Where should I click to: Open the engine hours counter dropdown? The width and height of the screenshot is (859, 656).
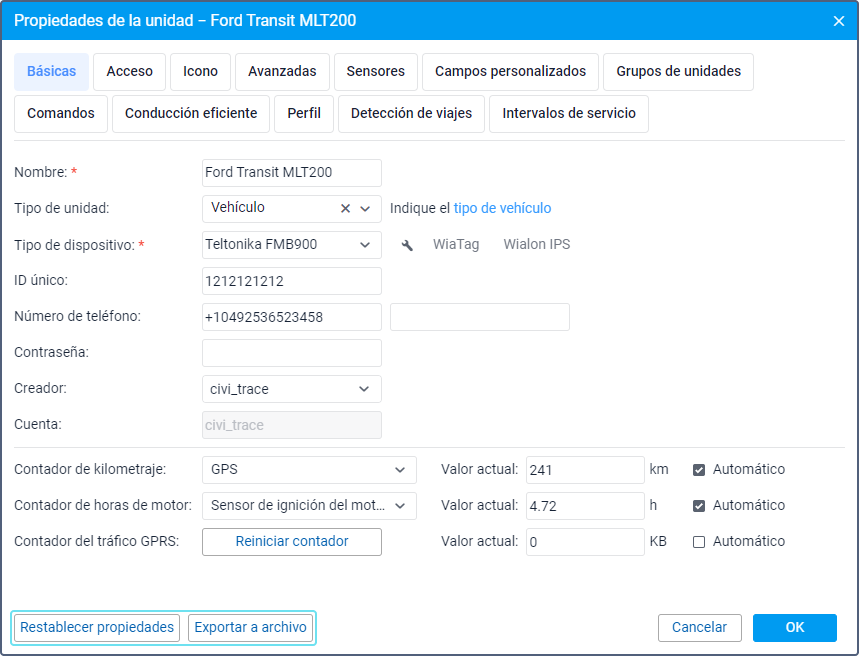coord(399,505)
